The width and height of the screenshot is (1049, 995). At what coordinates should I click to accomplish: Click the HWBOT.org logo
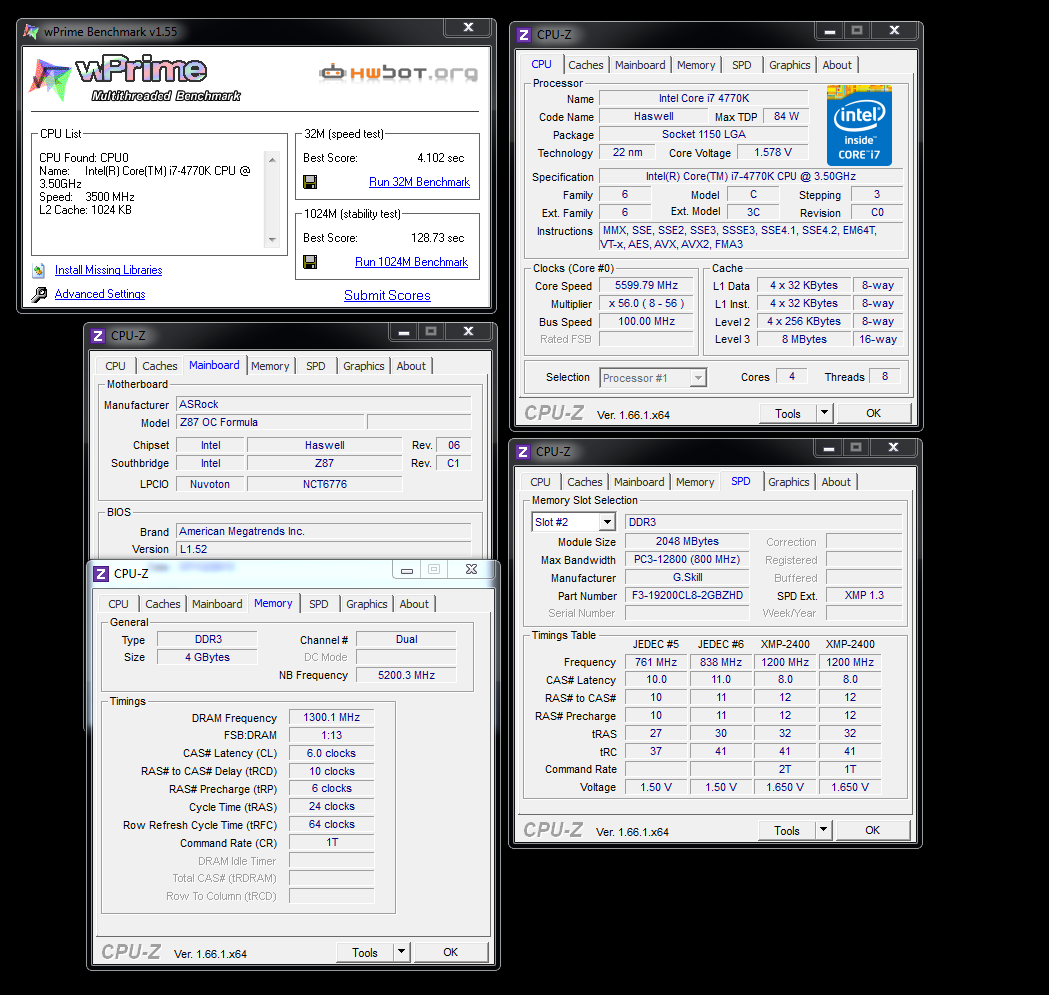[x=399, y=72]
